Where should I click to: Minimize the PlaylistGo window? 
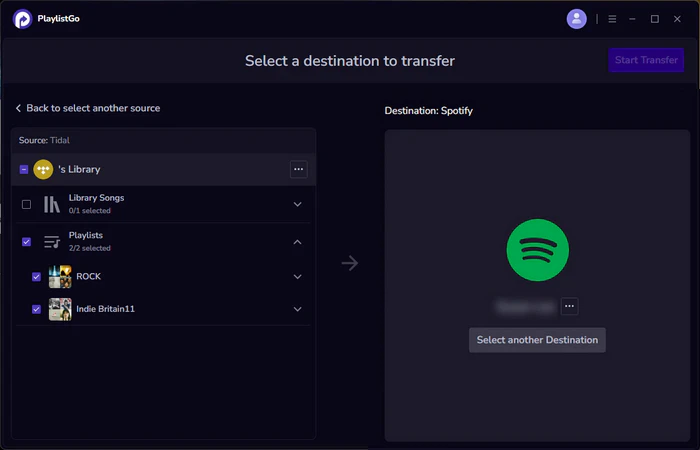click(x=632, y=19)
